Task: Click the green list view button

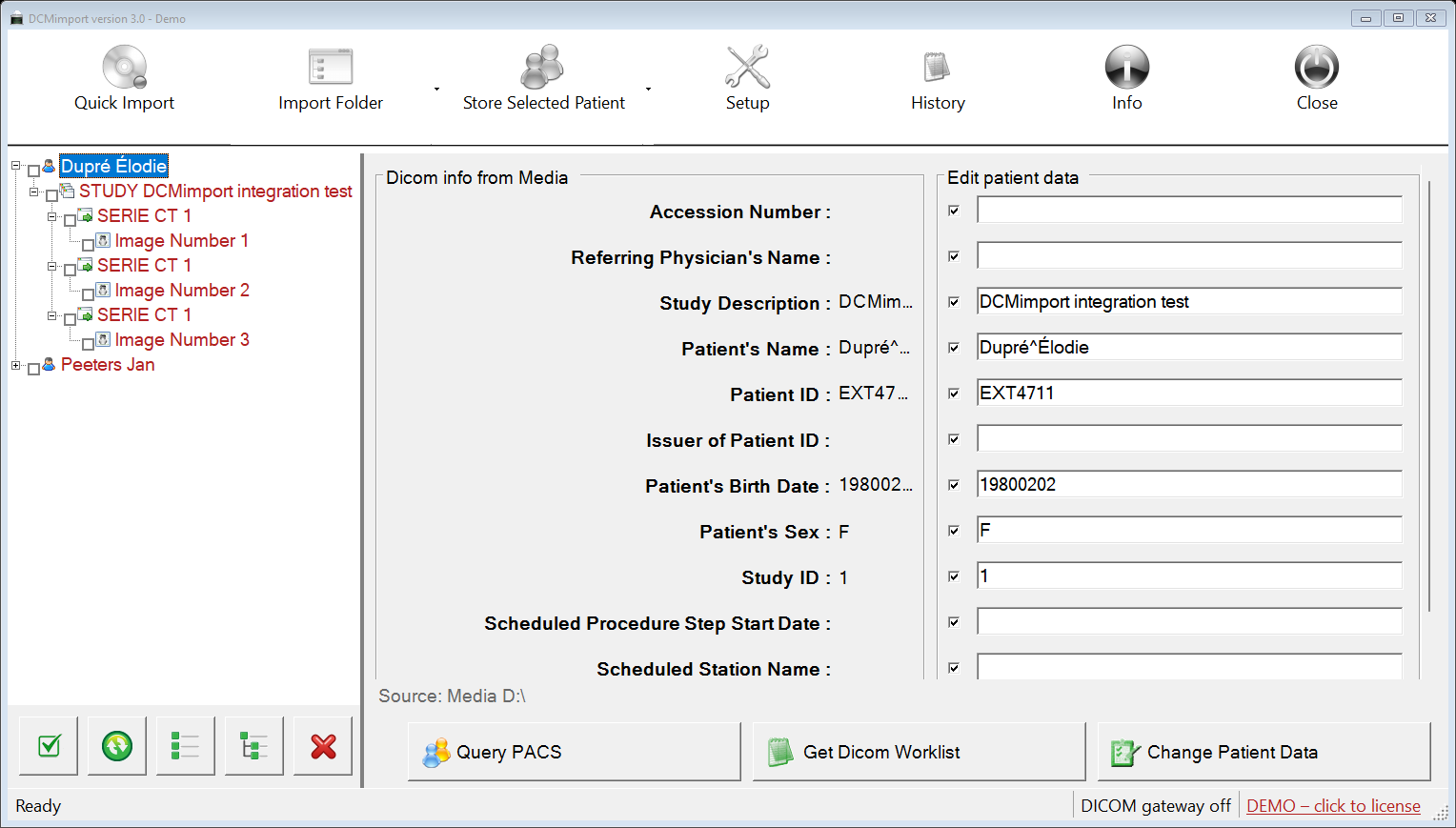Action: coord(186,746)
